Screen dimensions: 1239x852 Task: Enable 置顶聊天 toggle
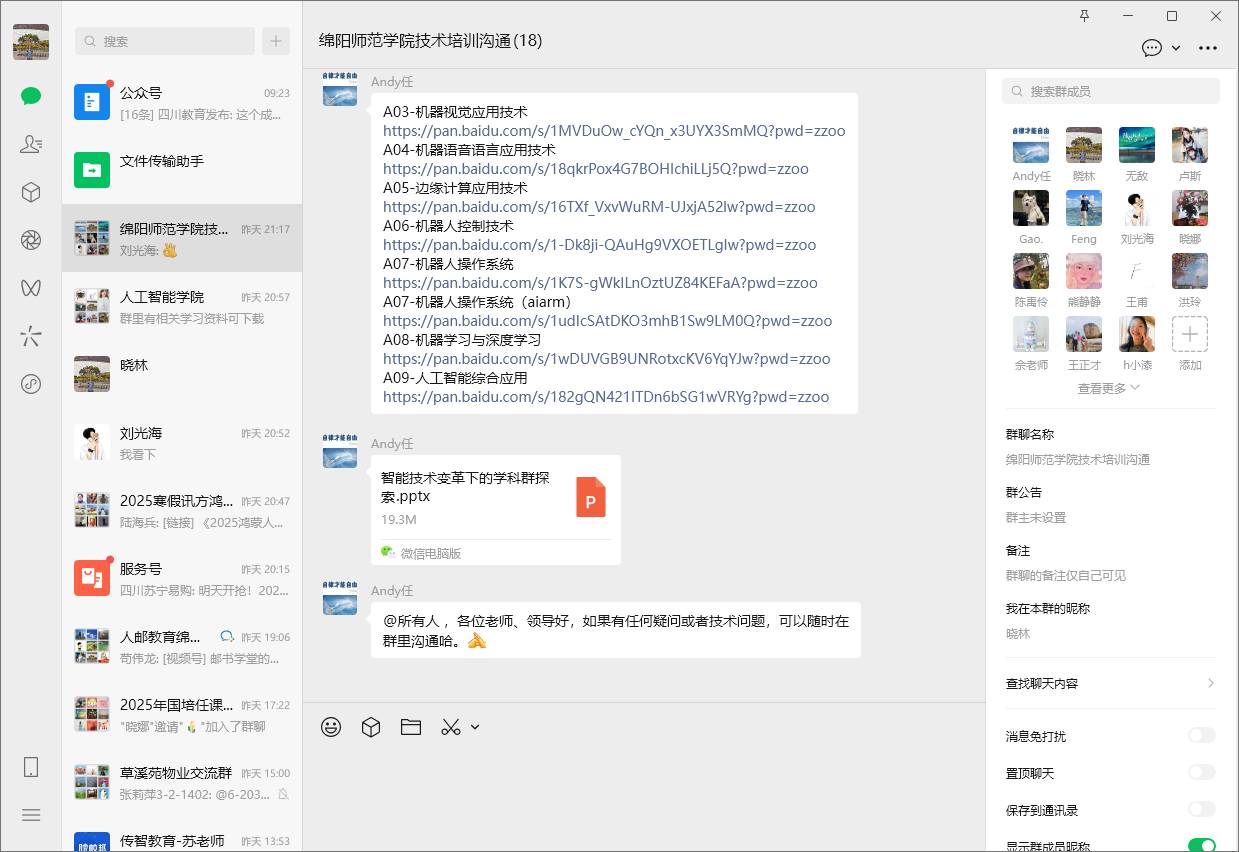tap(1201, 773)
